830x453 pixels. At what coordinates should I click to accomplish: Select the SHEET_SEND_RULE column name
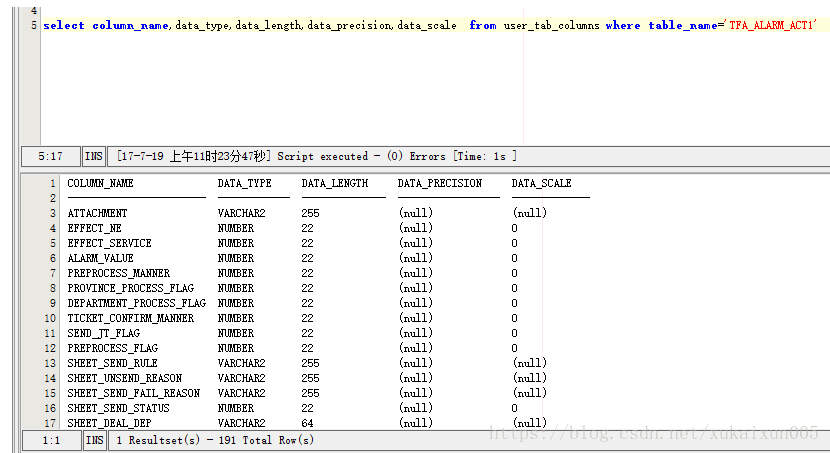[112, 363]
